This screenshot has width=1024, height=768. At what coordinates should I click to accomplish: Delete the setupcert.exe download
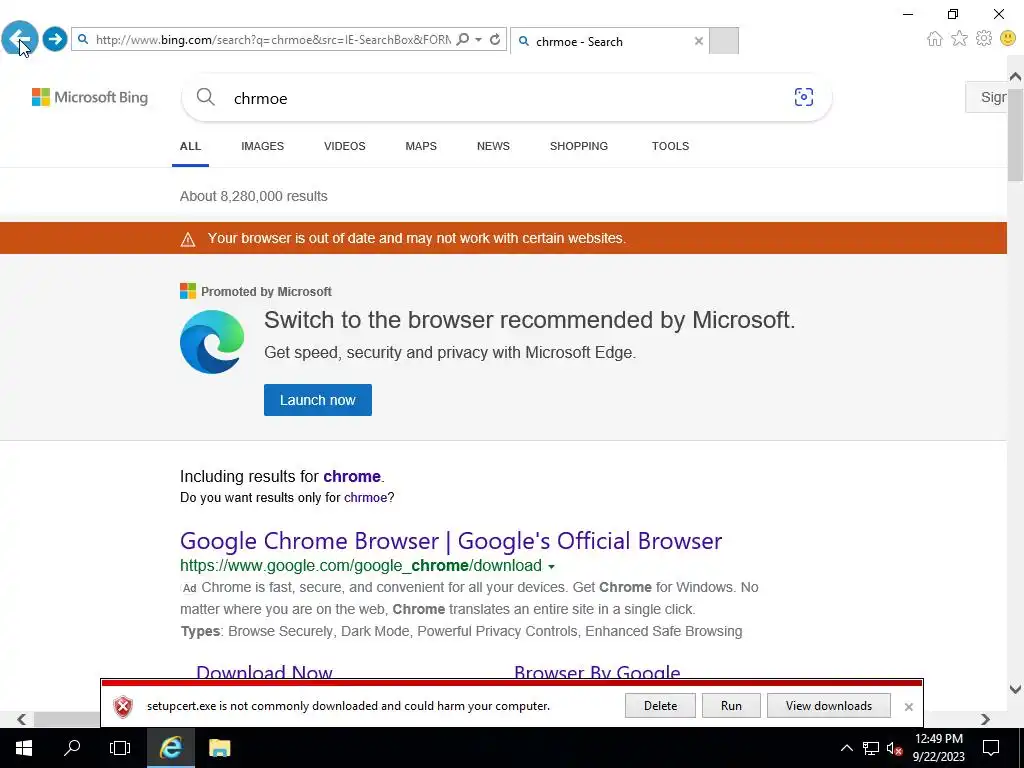click(660, 706)
